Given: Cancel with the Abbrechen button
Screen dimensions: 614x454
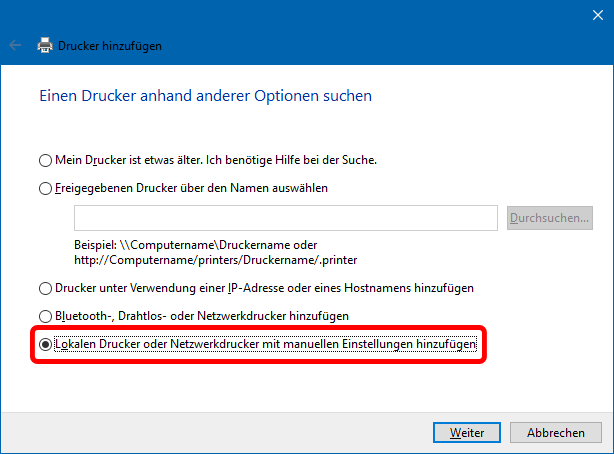Looking at the screenshot, I should coord(556,433).
